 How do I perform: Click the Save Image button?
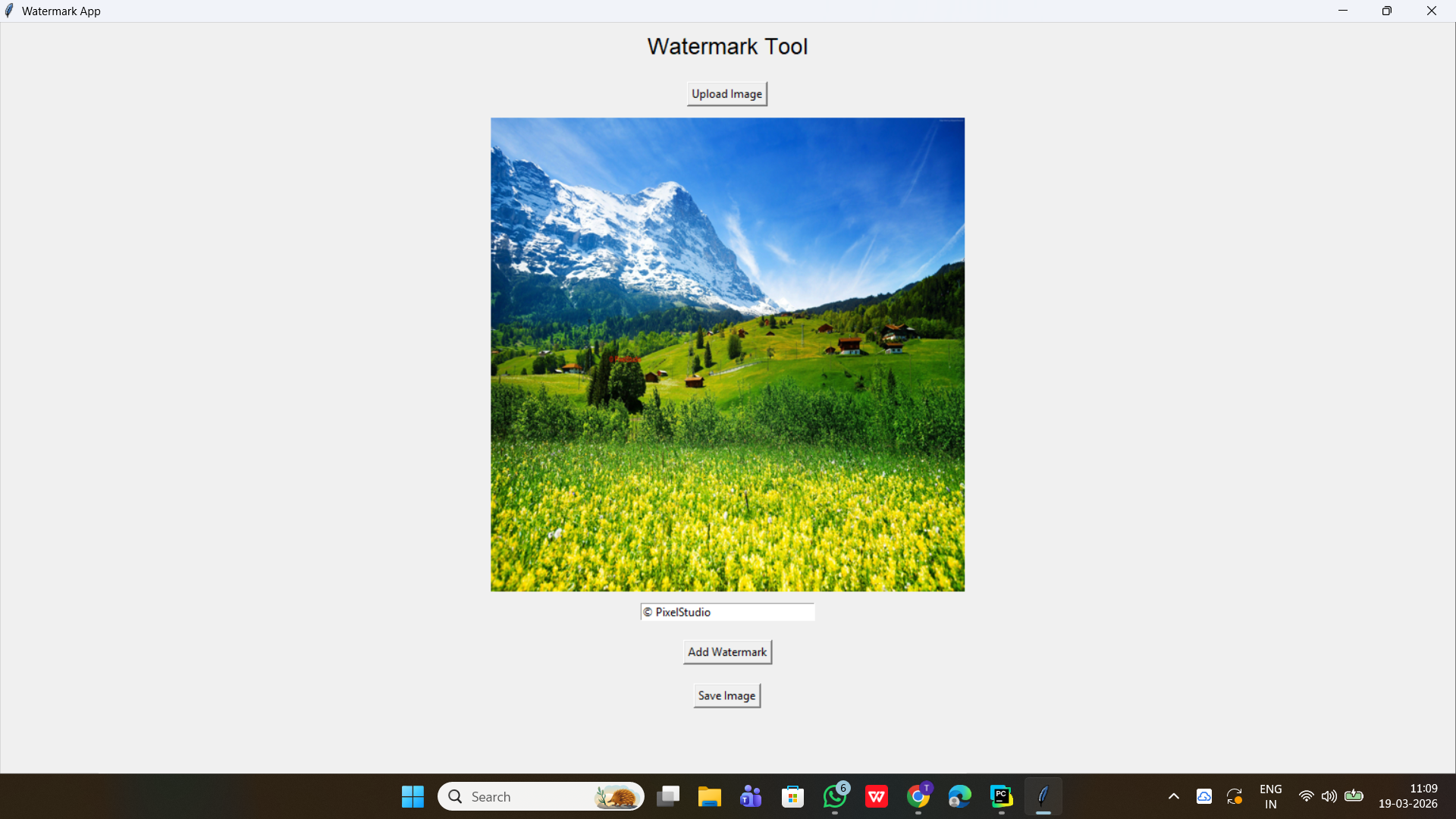coord(726,695)
